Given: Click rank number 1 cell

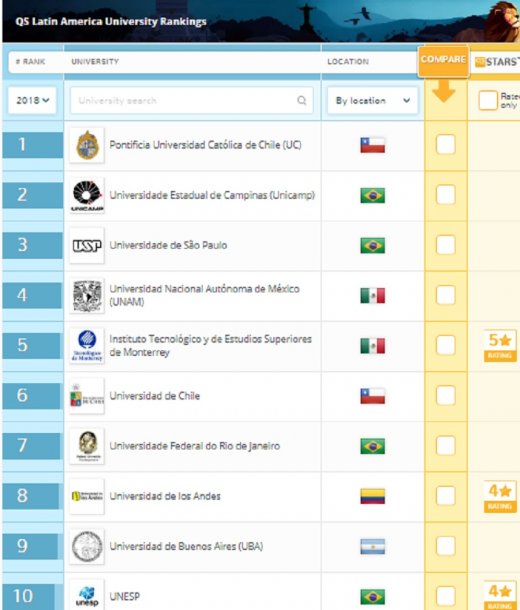Looking at the screenshot, I should (32, 145).
